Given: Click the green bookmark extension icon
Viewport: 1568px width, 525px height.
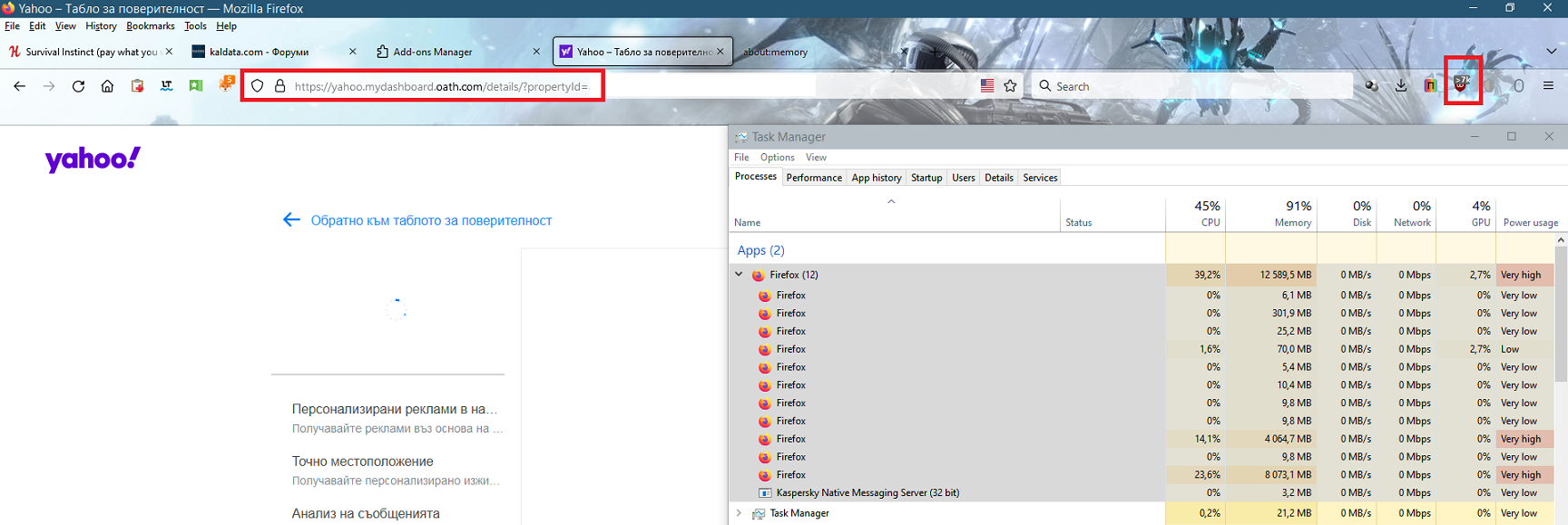Looking at the screenshot, I should pos(196,86).
